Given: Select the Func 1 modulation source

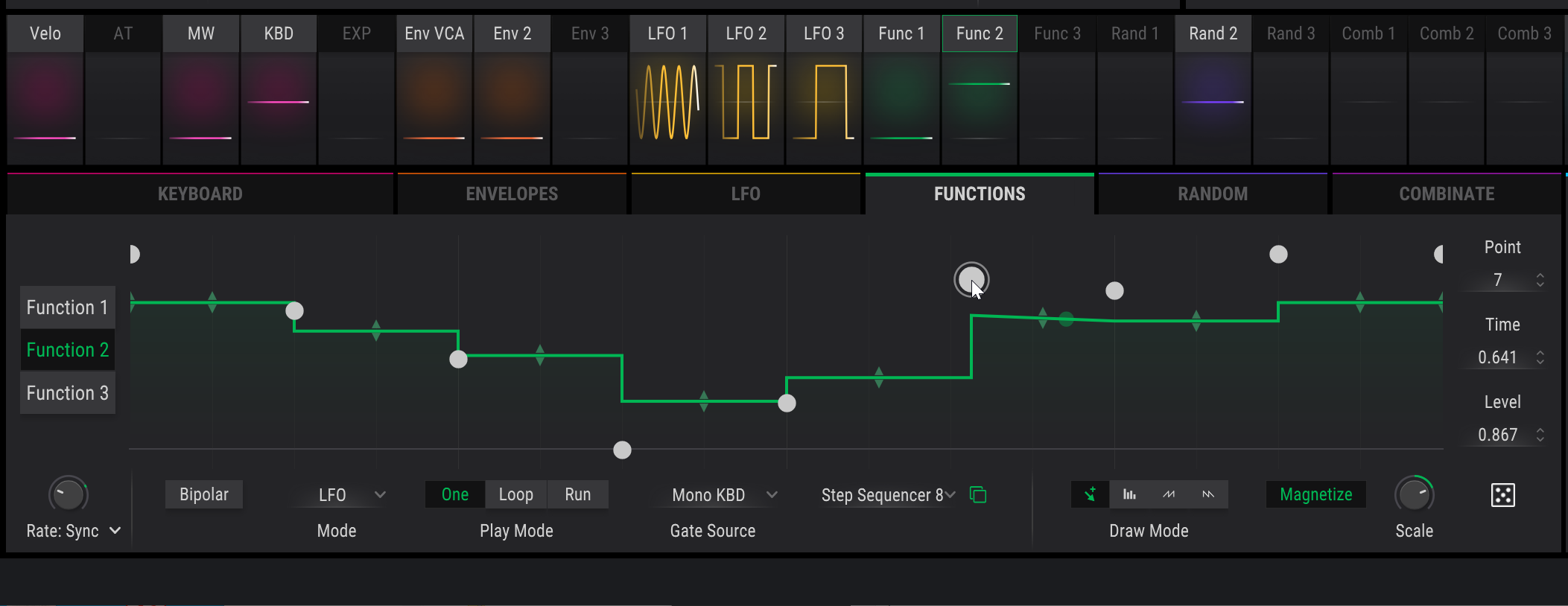Looking at the screenshot, I should [x=901, y=89].
